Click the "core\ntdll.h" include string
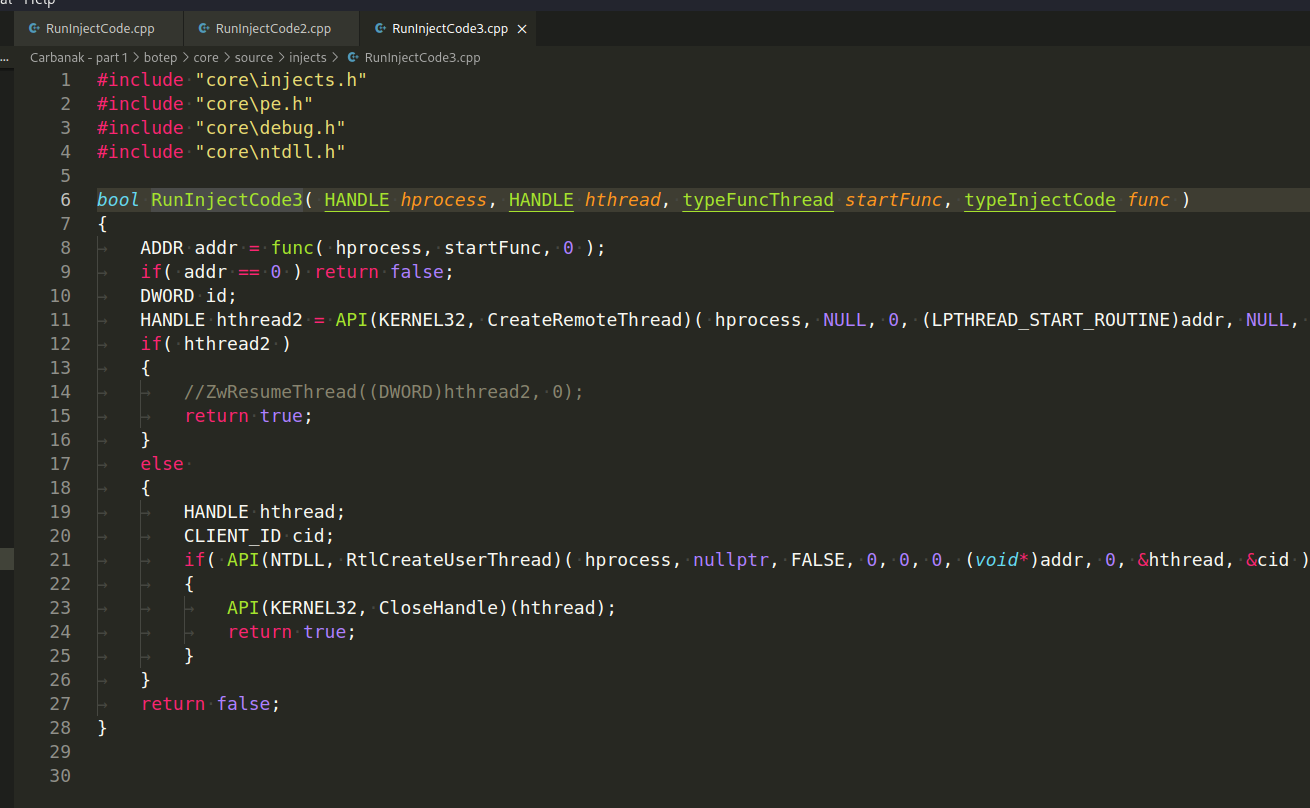This screenshot has width=1310, height=808. point(270,152)
